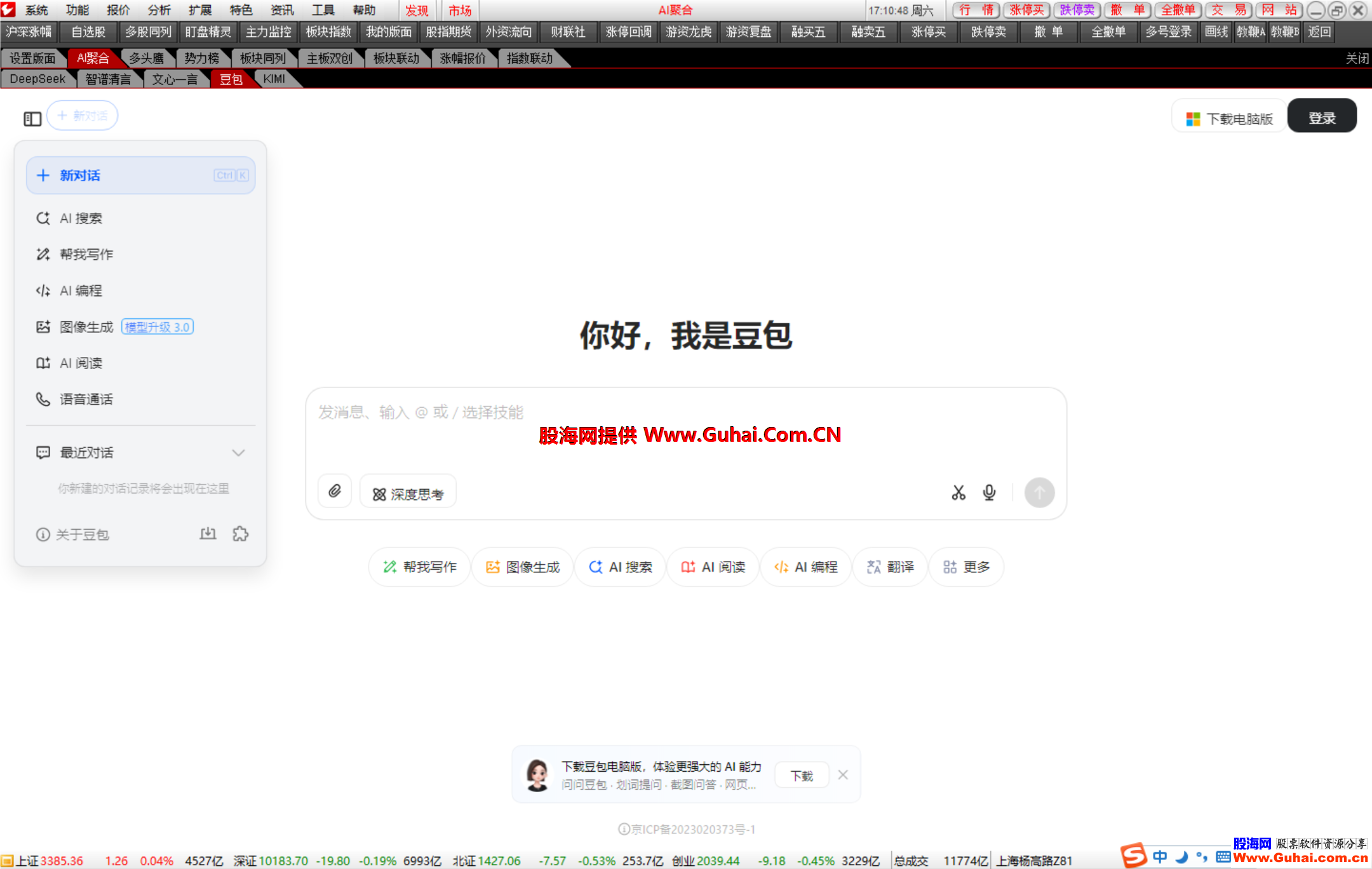The width and height of the screenshot is (1372, 869).
Task: Toggle the sidebar panel icon
Action: tap(32, 119)
